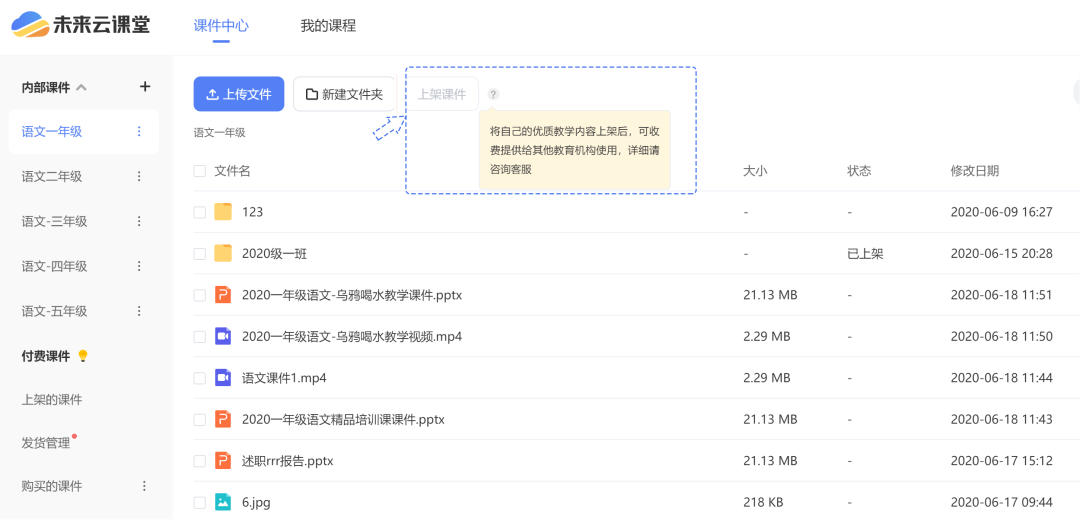
Task: Open the three-dot menu for 语文一年级
Action: pos(139,132)
